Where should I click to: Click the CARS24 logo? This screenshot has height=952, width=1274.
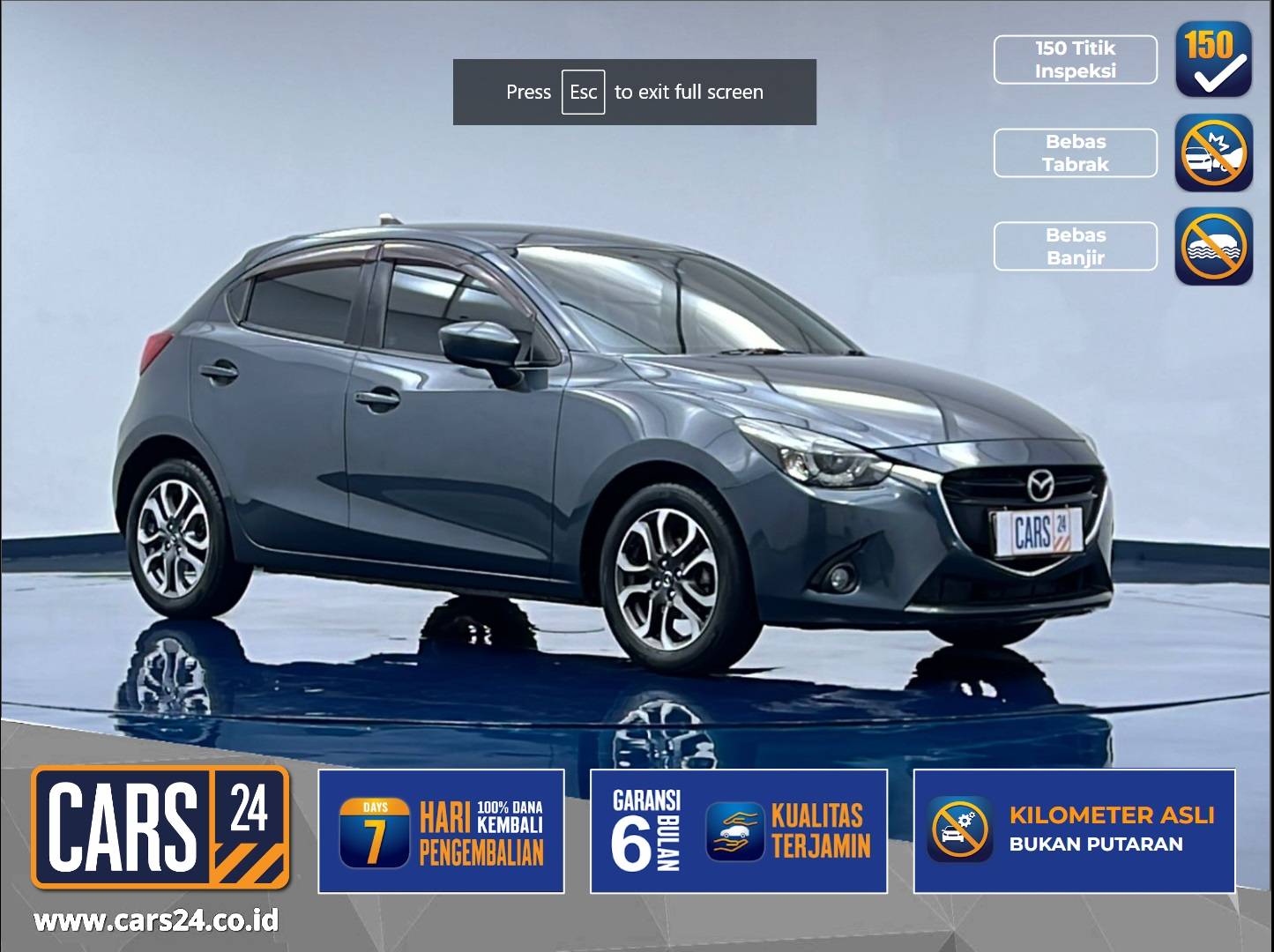click(x=160, y=828)
